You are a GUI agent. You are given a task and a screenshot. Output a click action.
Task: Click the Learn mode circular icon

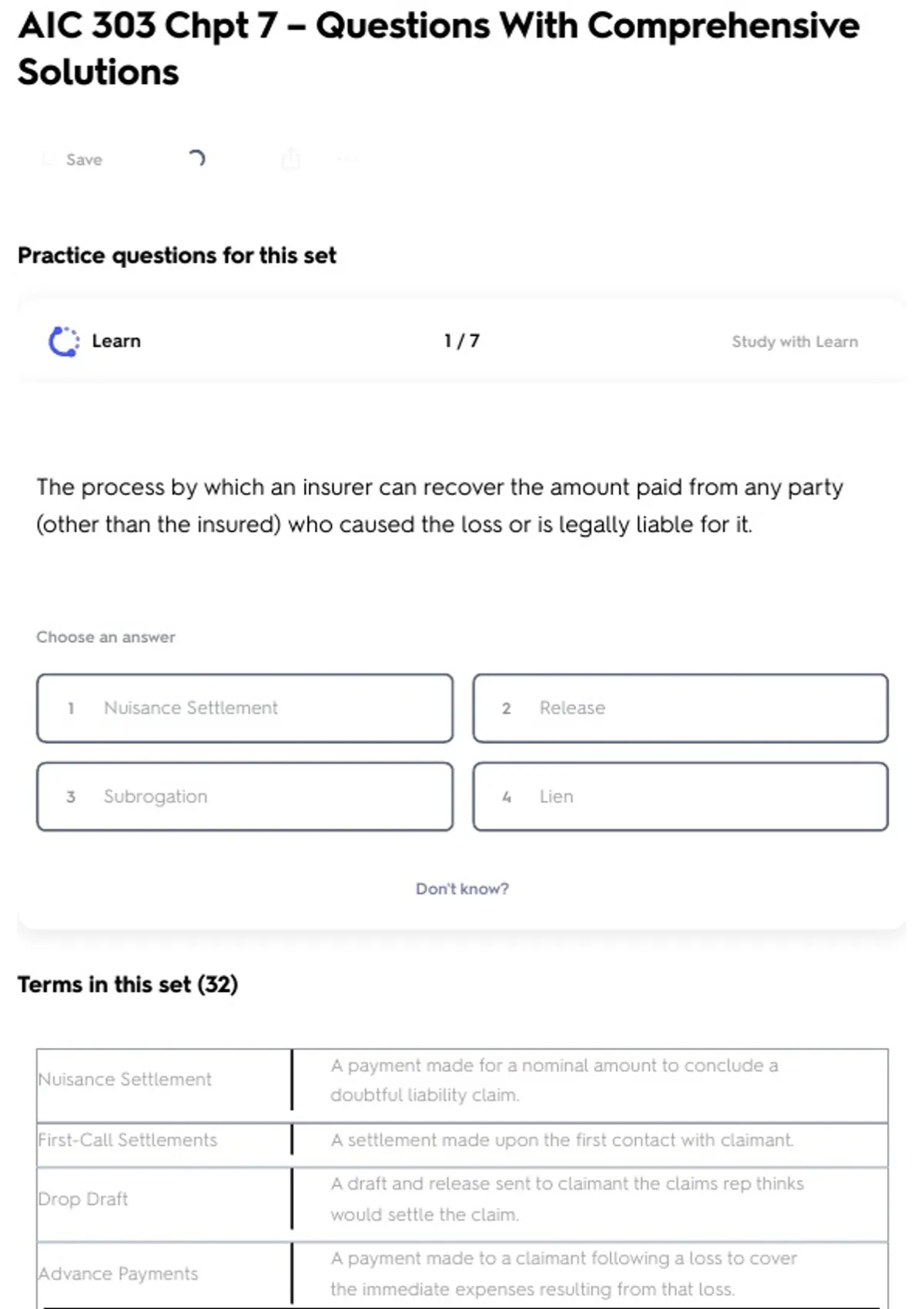[x=64, y=341]
